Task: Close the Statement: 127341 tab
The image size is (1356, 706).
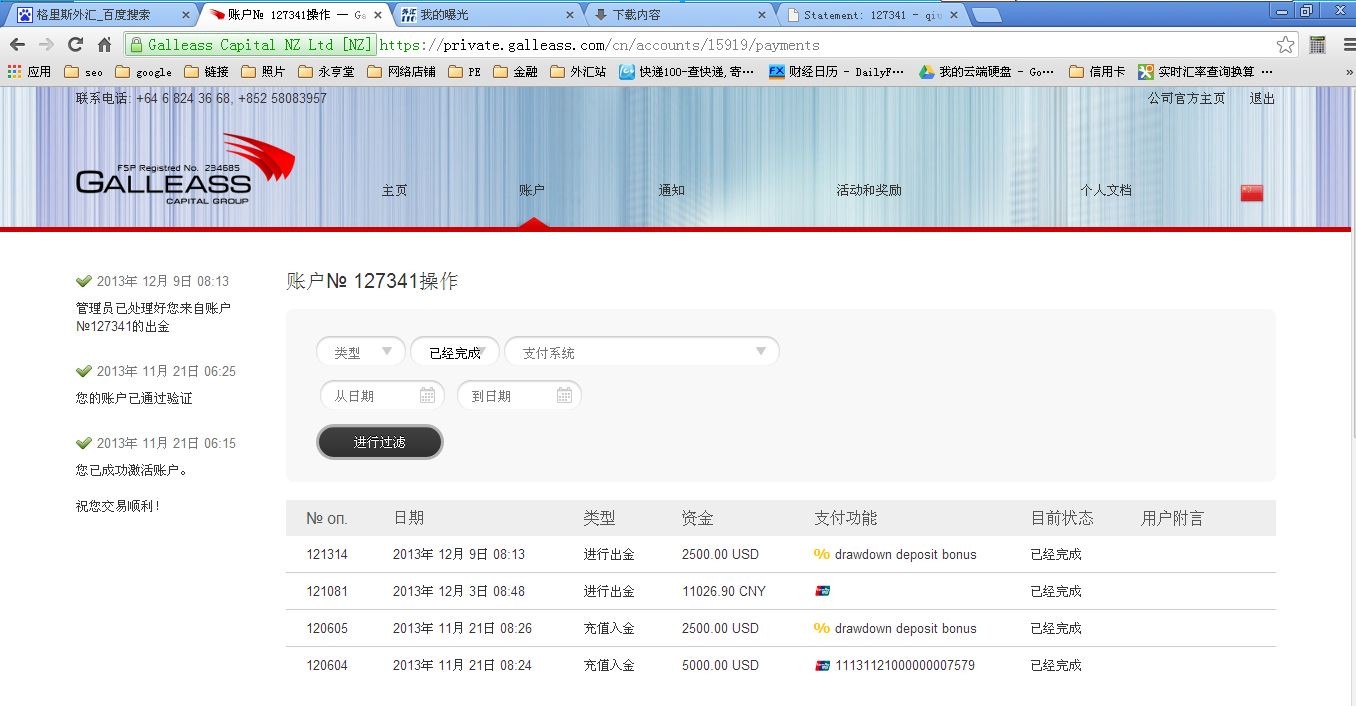Action: point(953,15)
